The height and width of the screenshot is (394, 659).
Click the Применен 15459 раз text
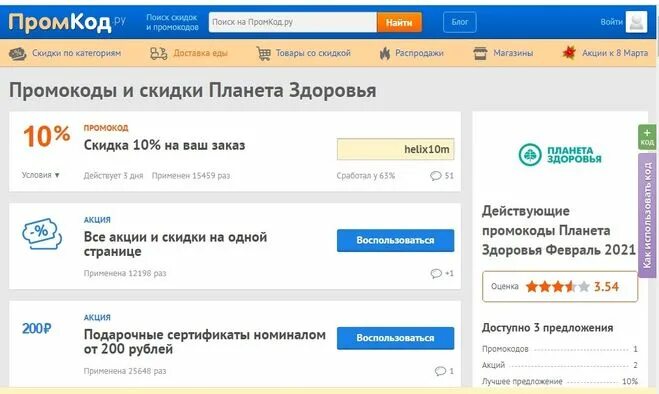191,176
